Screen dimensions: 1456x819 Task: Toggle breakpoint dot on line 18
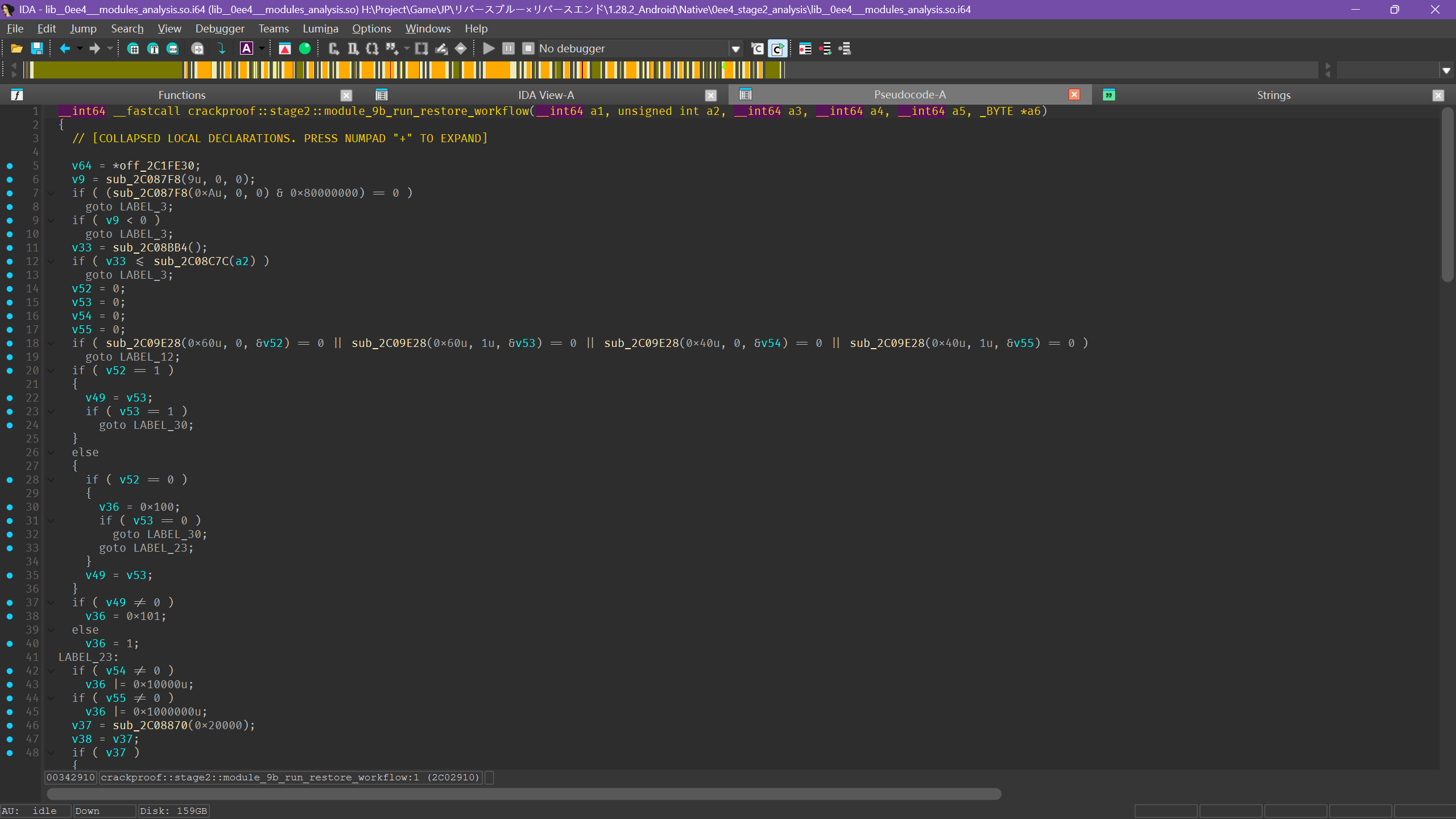coord(10,344)
